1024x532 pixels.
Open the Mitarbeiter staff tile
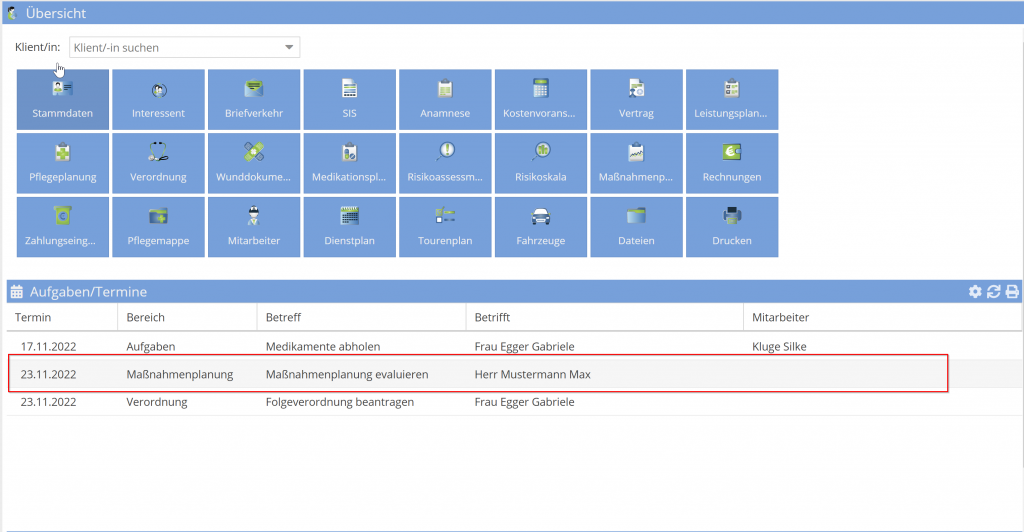(254, 227)
